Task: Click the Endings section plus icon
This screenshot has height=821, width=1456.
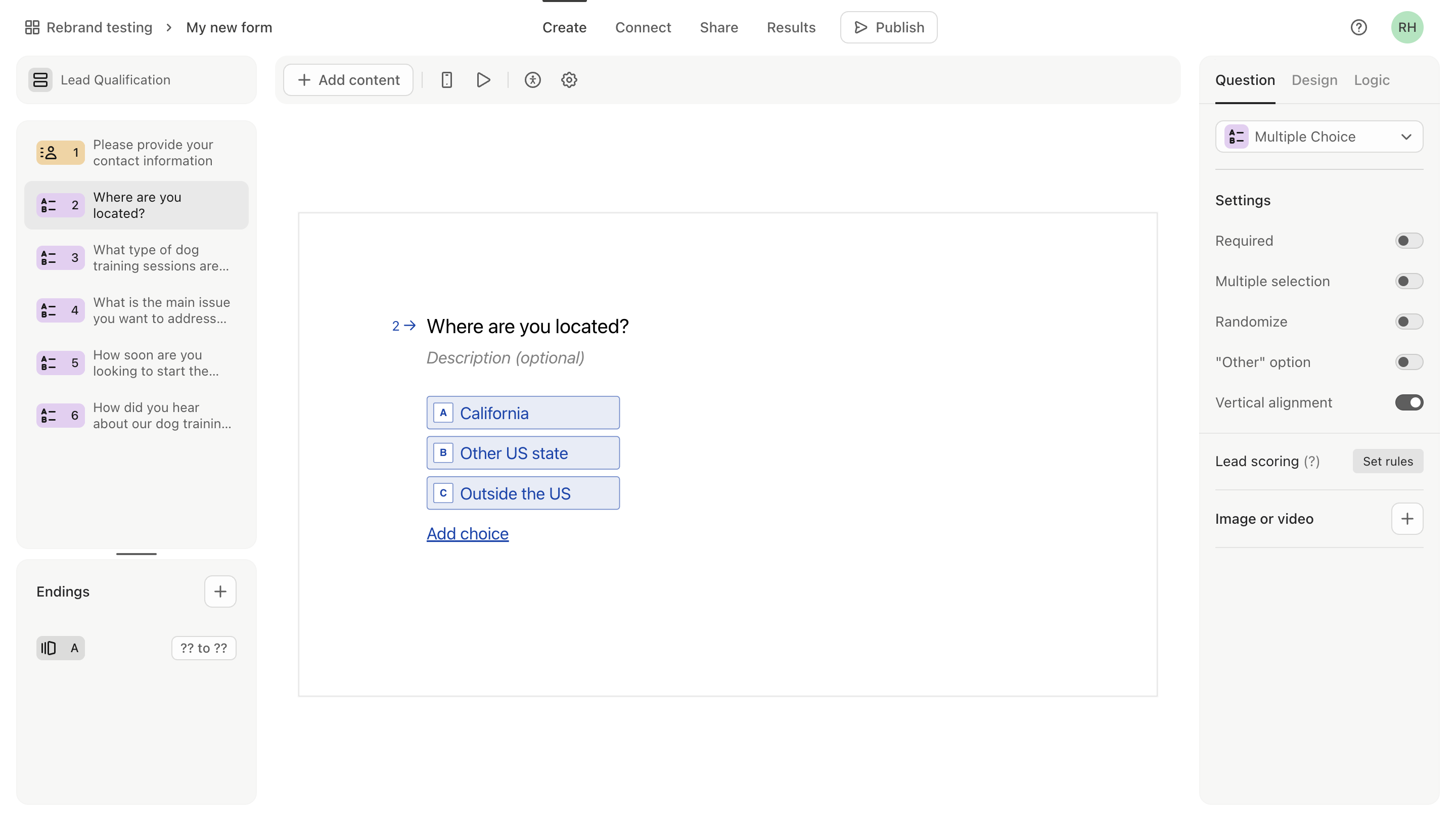Action: click(220, 591)
